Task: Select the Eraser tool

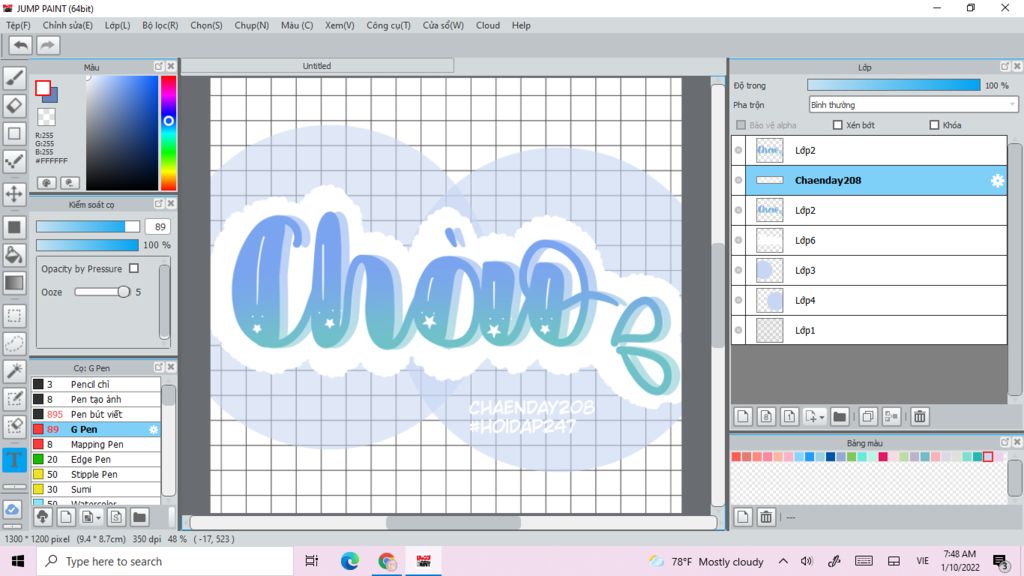Action: 14,106
